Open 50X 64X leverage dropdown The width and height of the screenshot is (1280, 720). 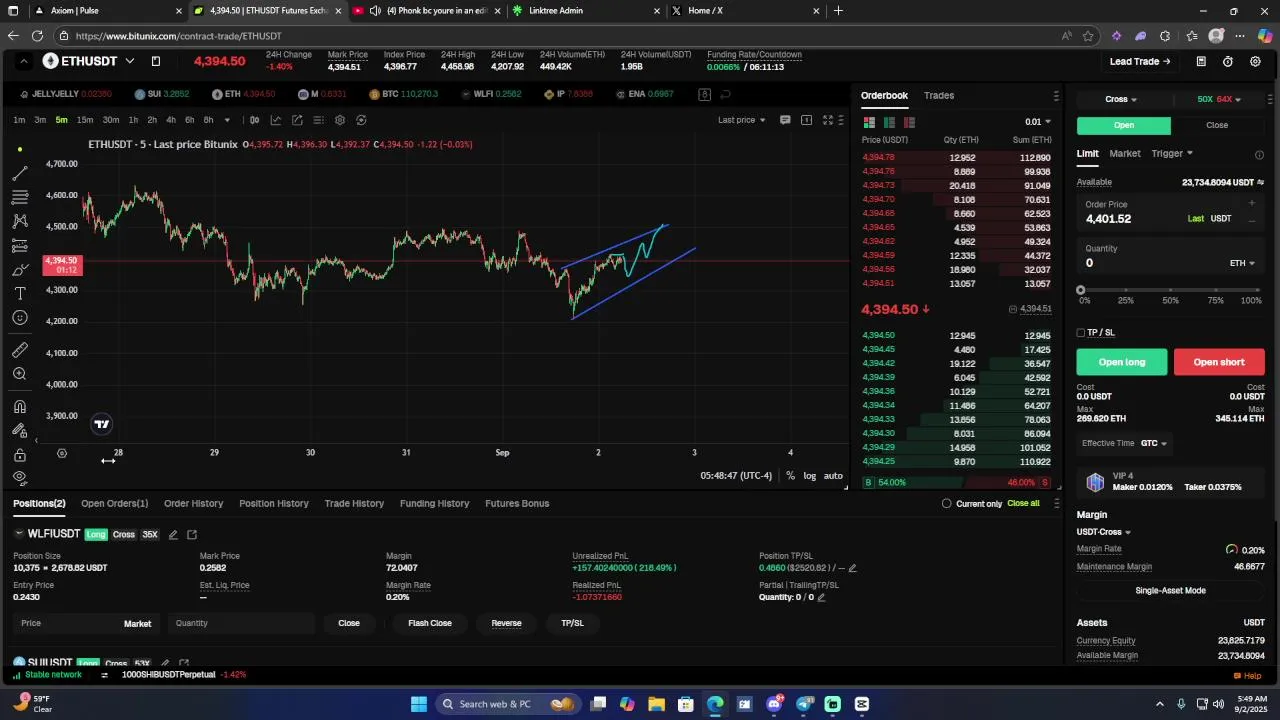pyautogui.click(x=1219, y=99)
